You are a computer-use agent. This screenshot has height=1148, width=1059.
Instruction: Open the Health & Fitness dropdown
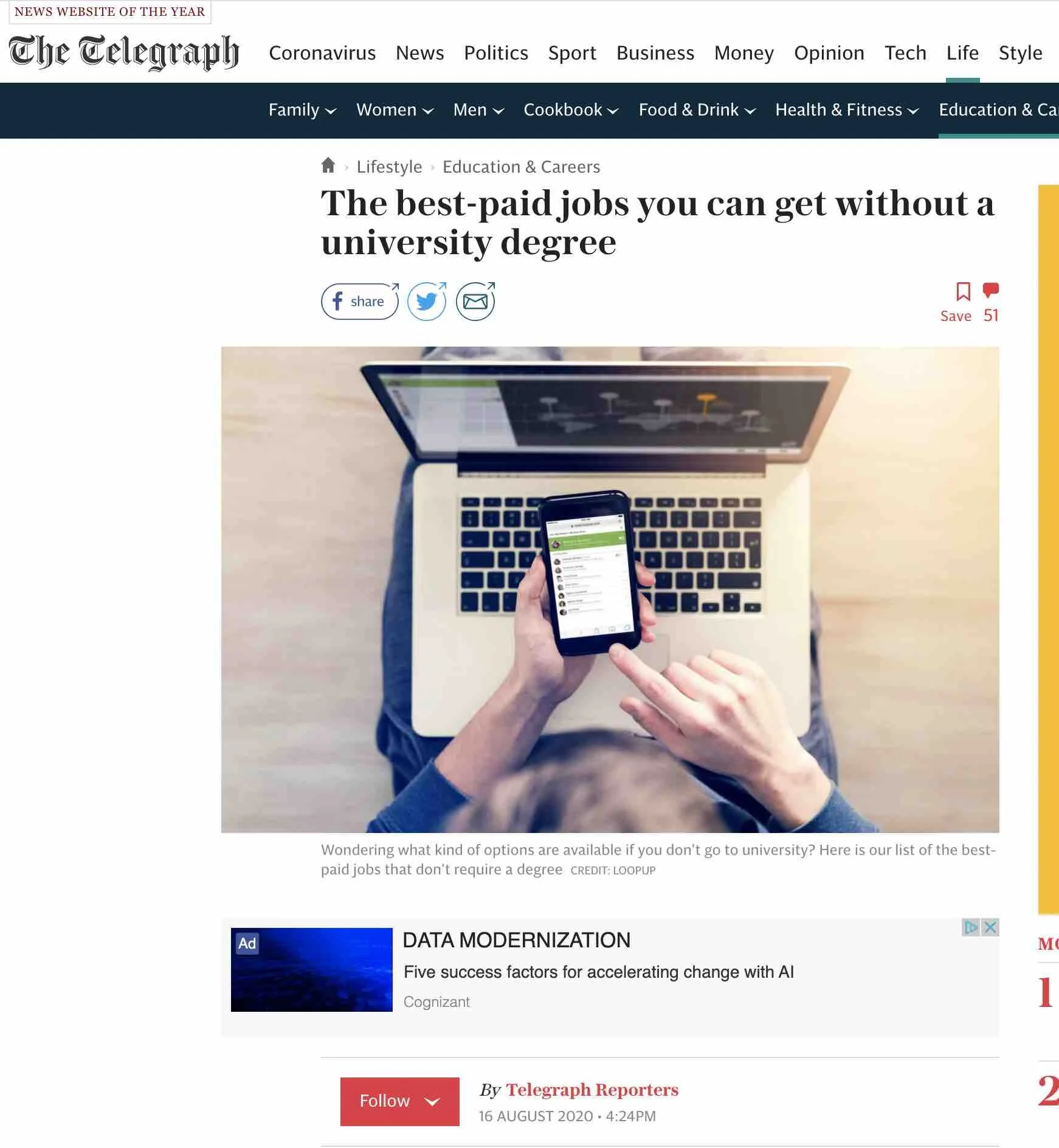point(847,110)
